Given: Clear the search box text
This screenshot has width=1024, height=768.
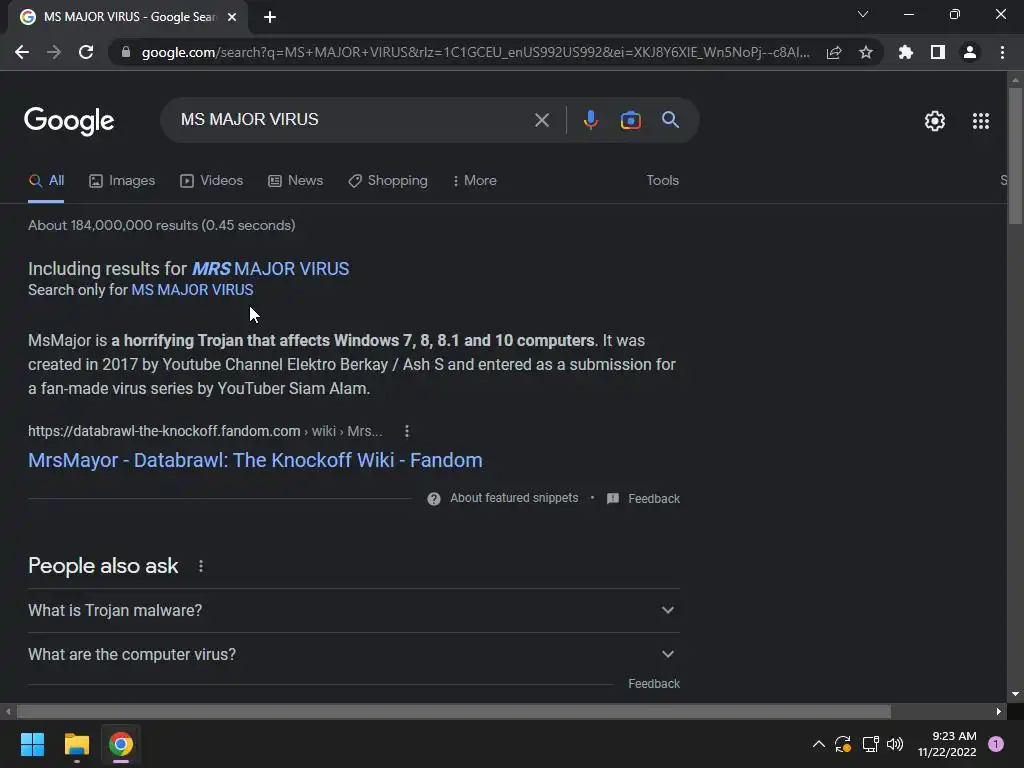Looking at the screenshot, I should (x=541, y=120).
